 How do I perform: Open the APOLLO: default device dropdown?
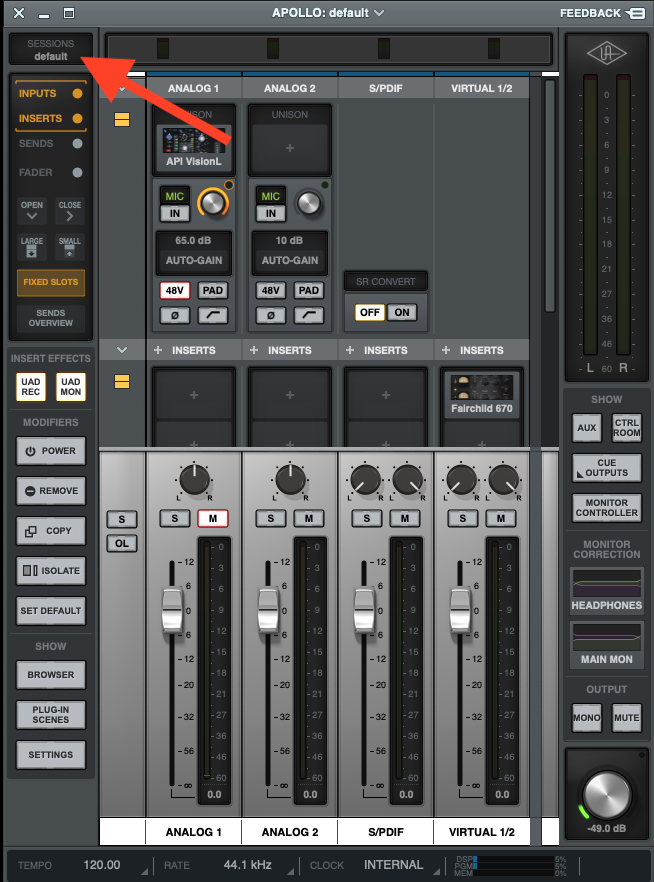coord(328,12)
